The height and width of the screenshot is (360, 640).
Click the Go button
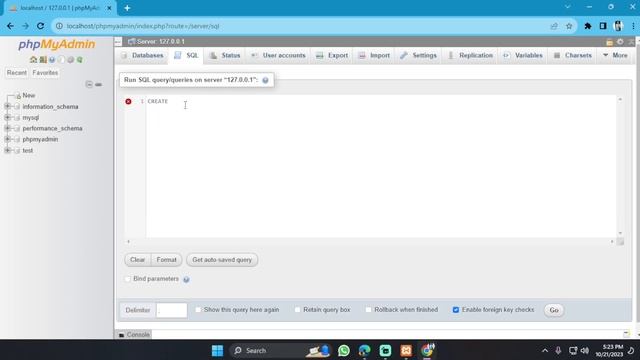point(554,310)
